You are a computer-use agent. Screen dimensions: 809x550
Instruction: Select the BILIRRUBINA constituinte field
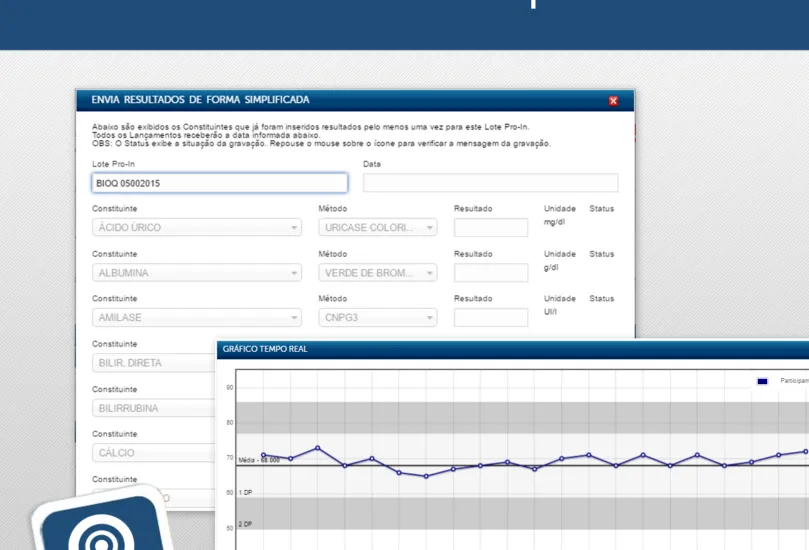[x=150, y=408]
